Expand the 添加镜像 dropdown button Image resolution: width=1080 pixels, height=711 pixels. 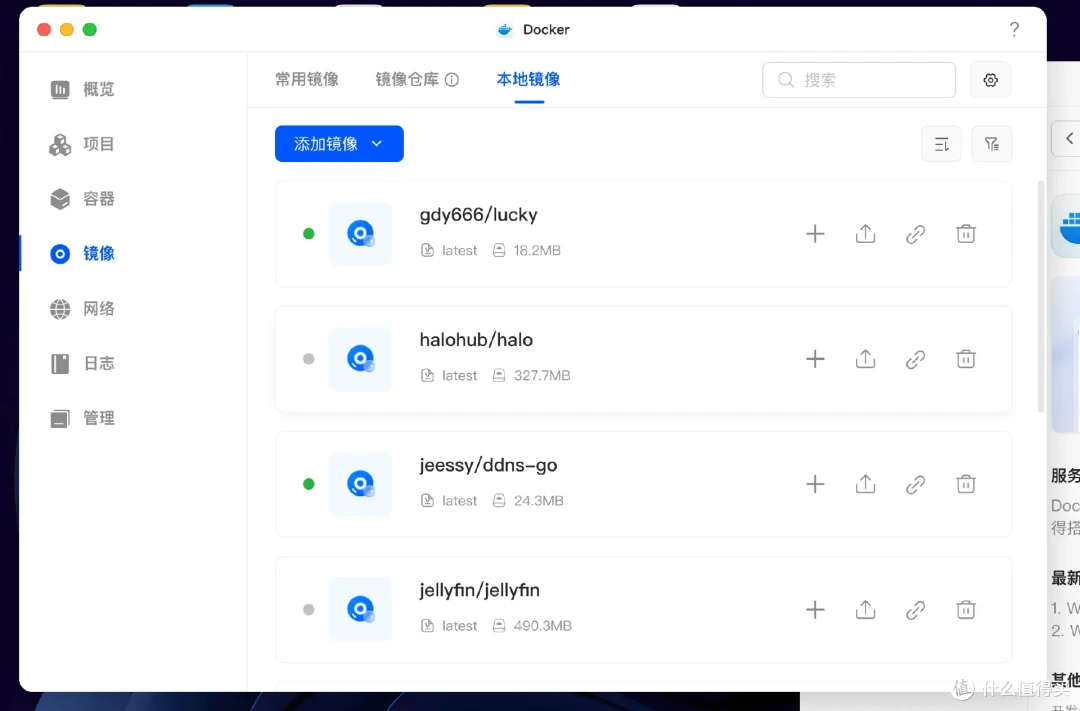click(x=339, y=143)
